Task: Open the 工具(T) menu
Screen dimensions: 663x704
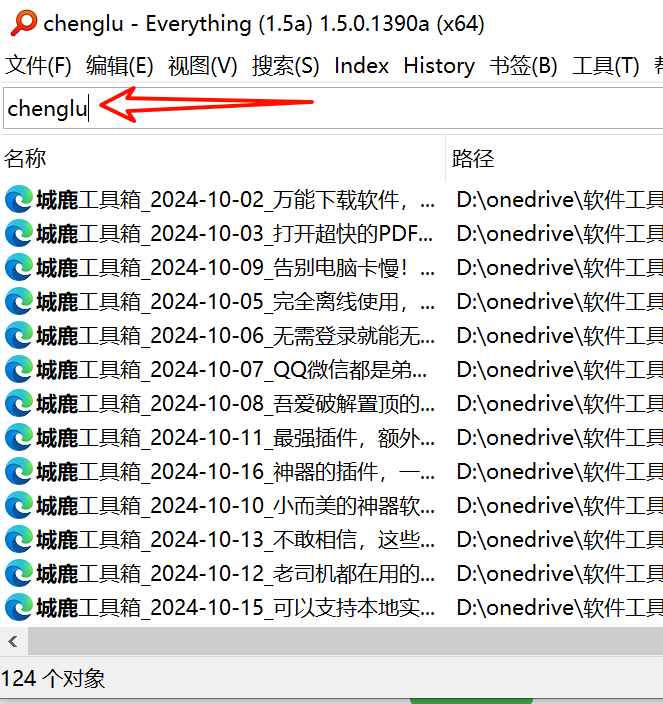Action: 606,66
